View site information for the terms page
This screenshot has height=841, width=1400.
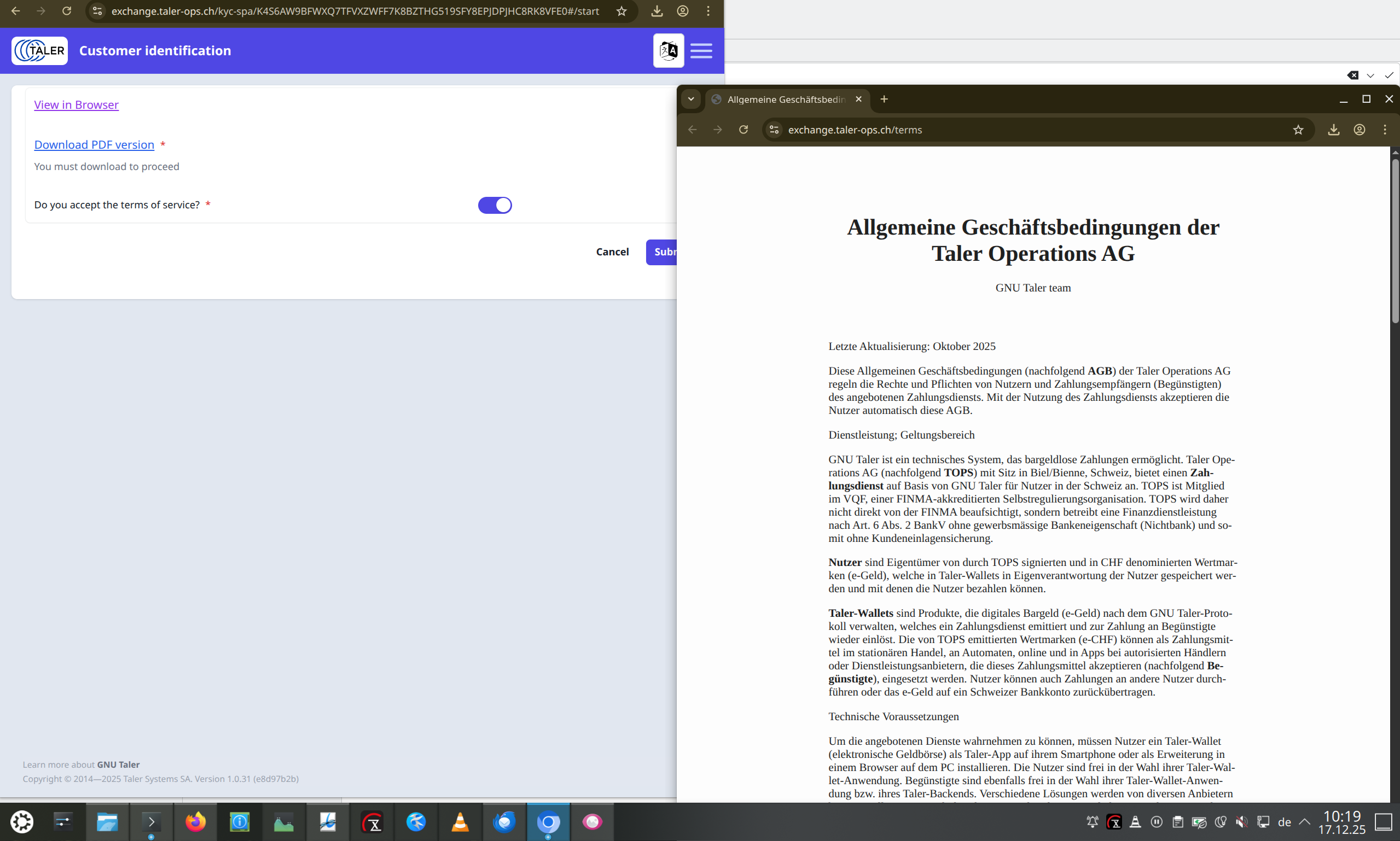[774, 130]
